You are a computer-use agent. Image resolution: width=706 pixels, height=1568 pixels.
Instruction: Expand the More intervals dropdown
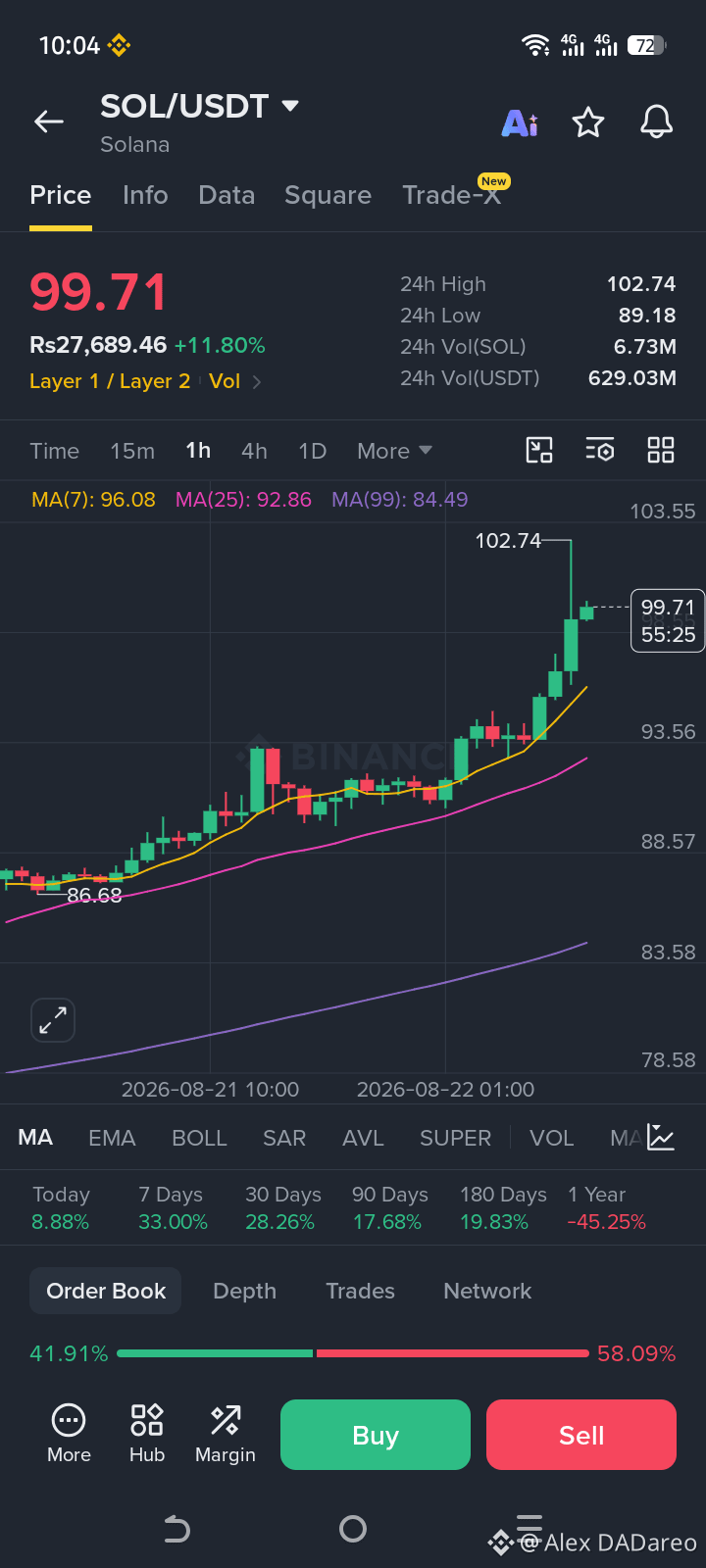click(394, 451)
